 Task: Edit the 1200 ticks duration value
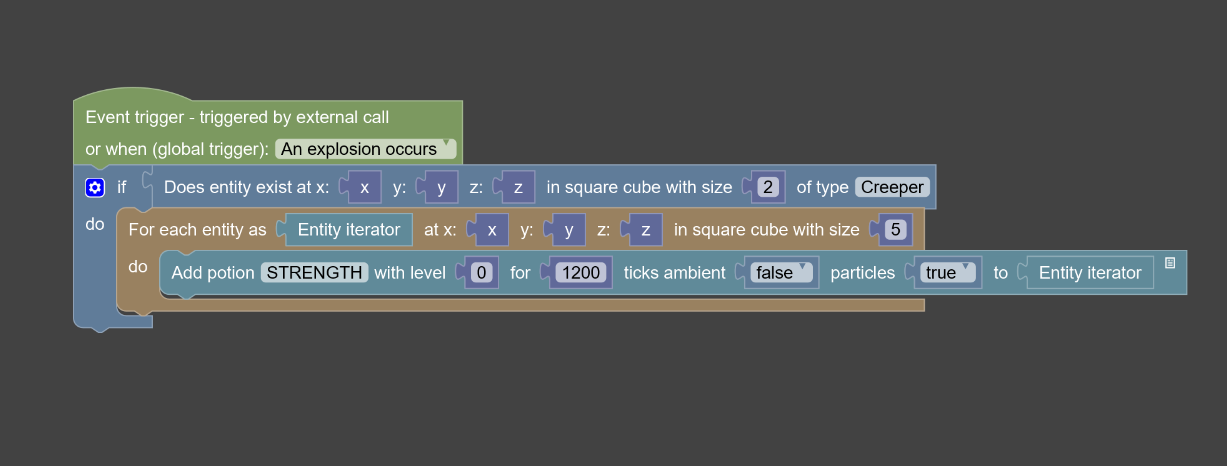pos(581,273)
